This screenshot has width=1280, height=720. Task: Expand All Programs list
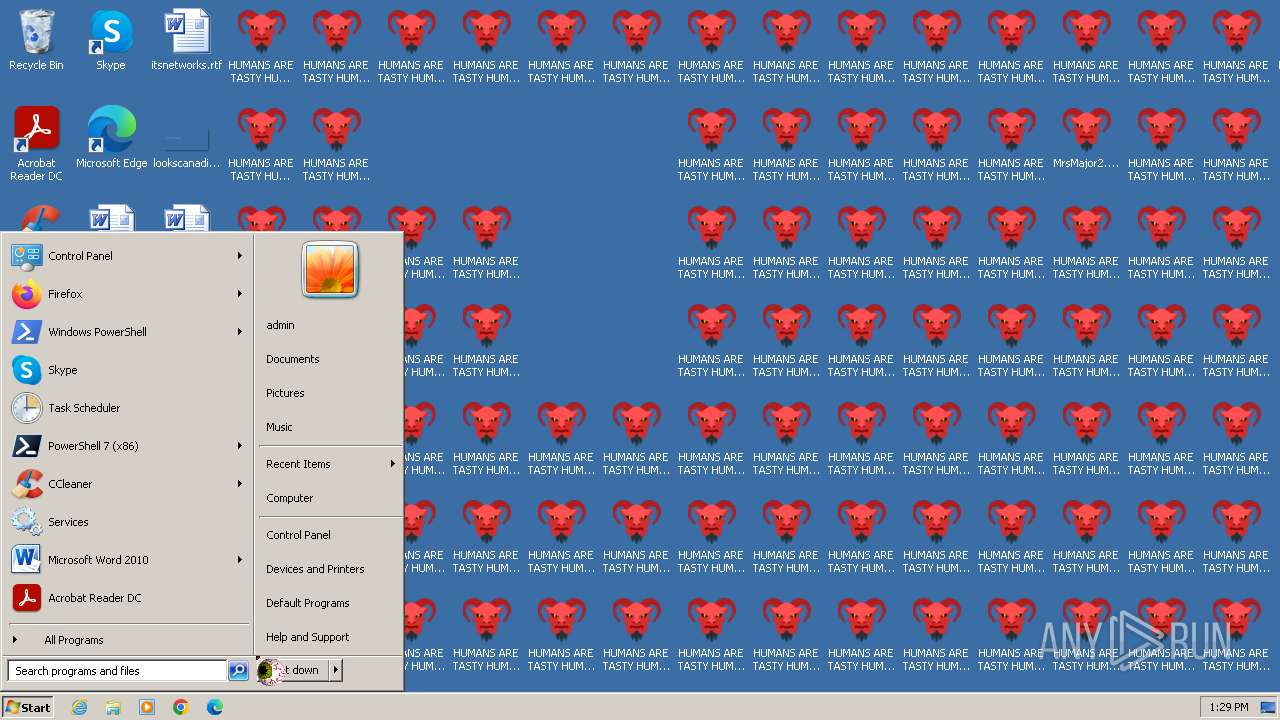pos(127,640)
